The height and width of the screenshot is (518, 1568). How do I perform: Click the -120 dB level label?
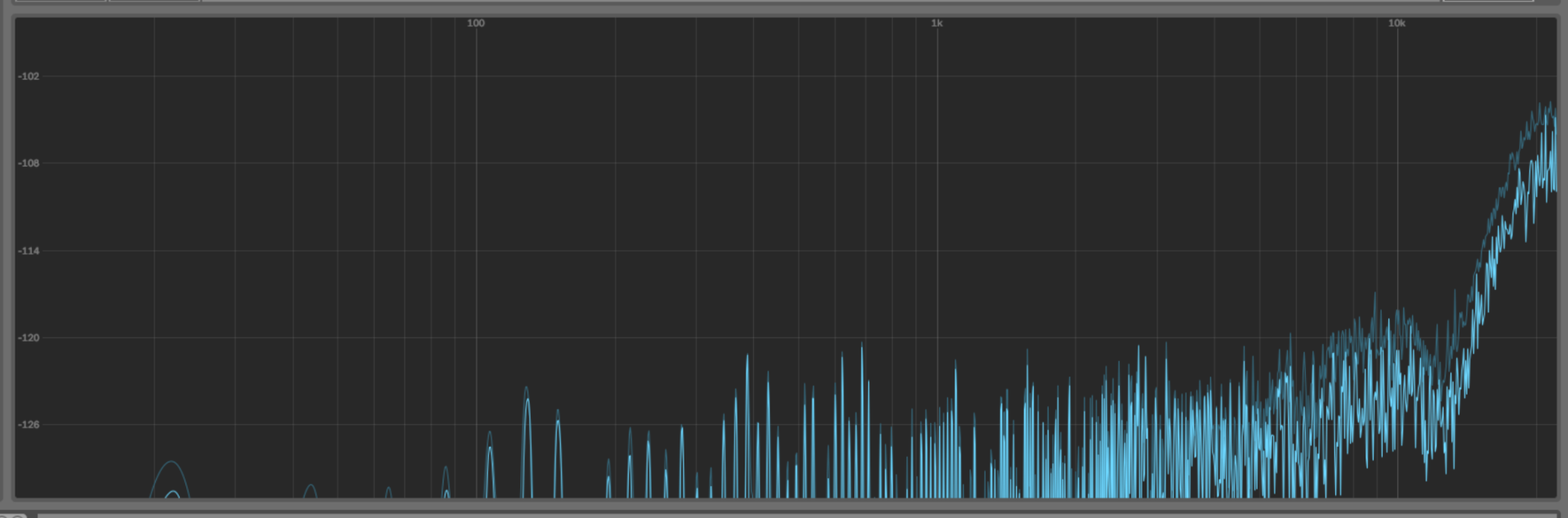(x=29, y=337)
